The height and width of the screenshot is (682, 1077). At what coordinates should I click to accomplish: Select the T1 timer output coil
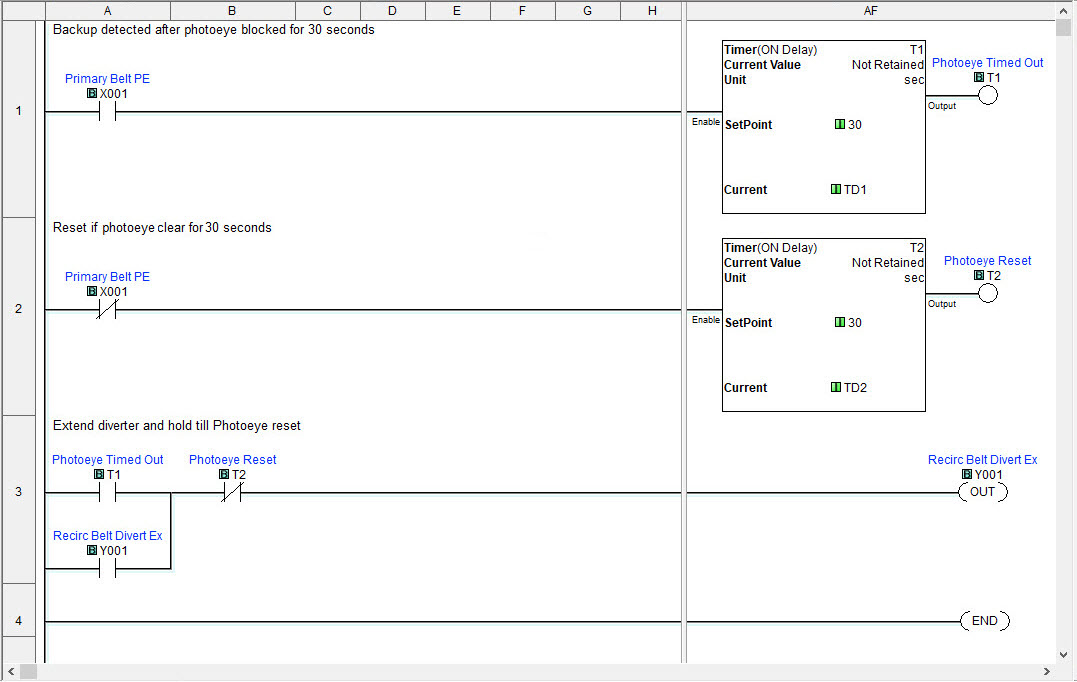click(988, 95)
